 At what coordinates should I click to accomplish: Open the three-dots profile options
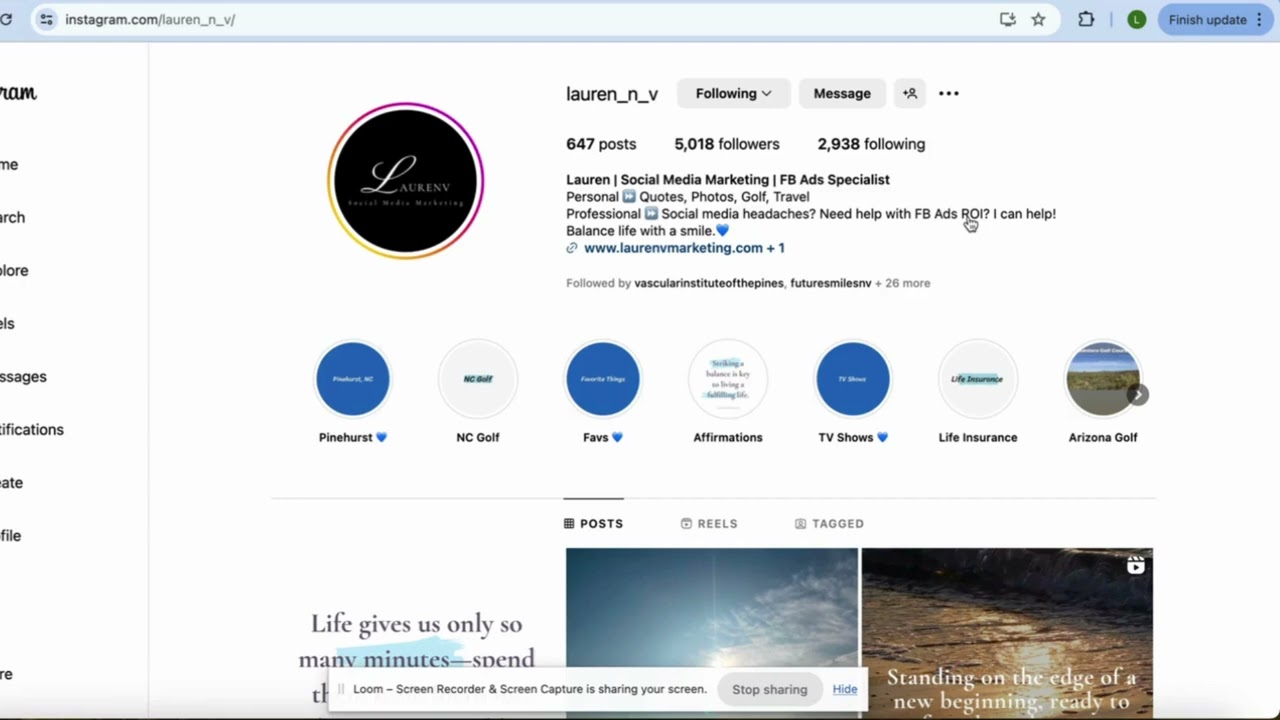[x=948, y=93]
